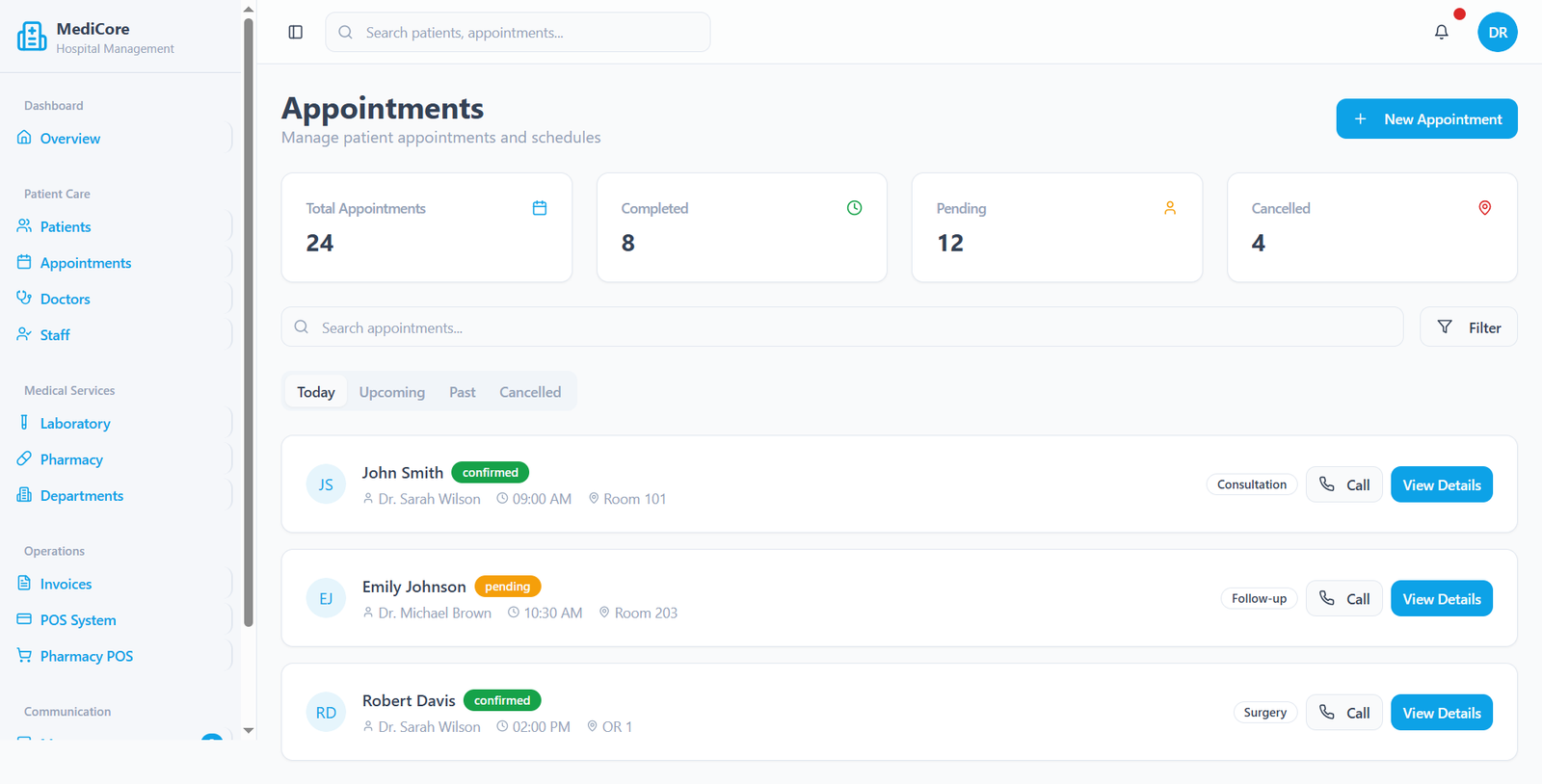
Task: Open the DR user avatar menu
Action: [x=1497, y=33]
